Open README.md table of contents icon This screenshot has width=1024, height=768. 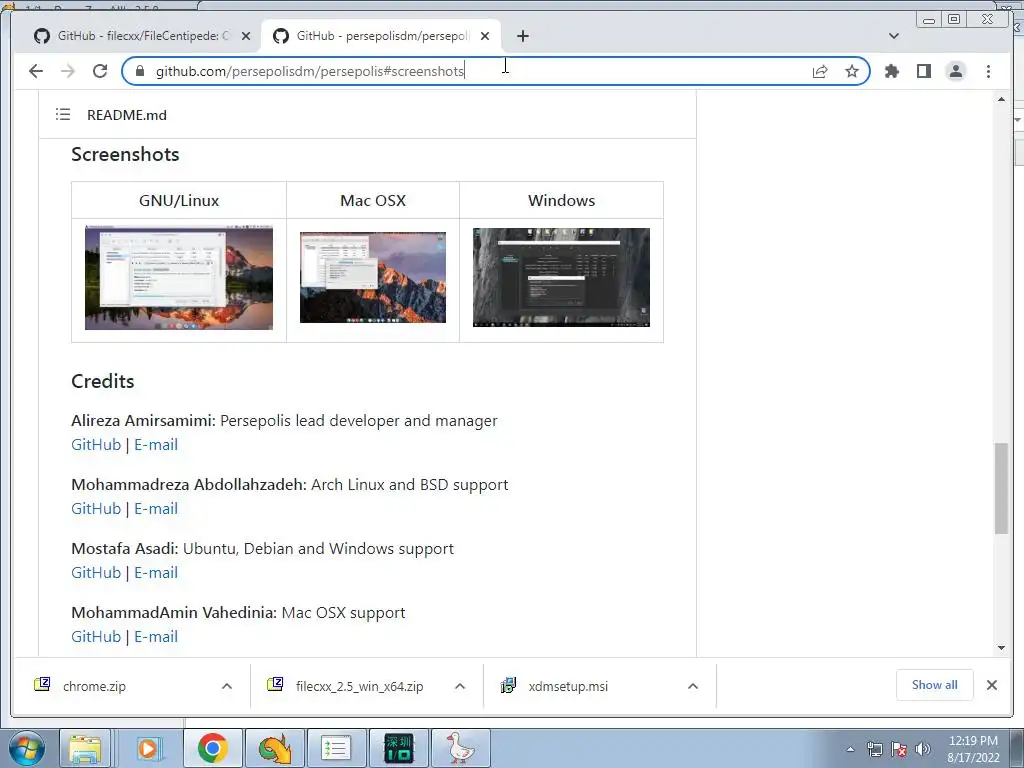63,114
